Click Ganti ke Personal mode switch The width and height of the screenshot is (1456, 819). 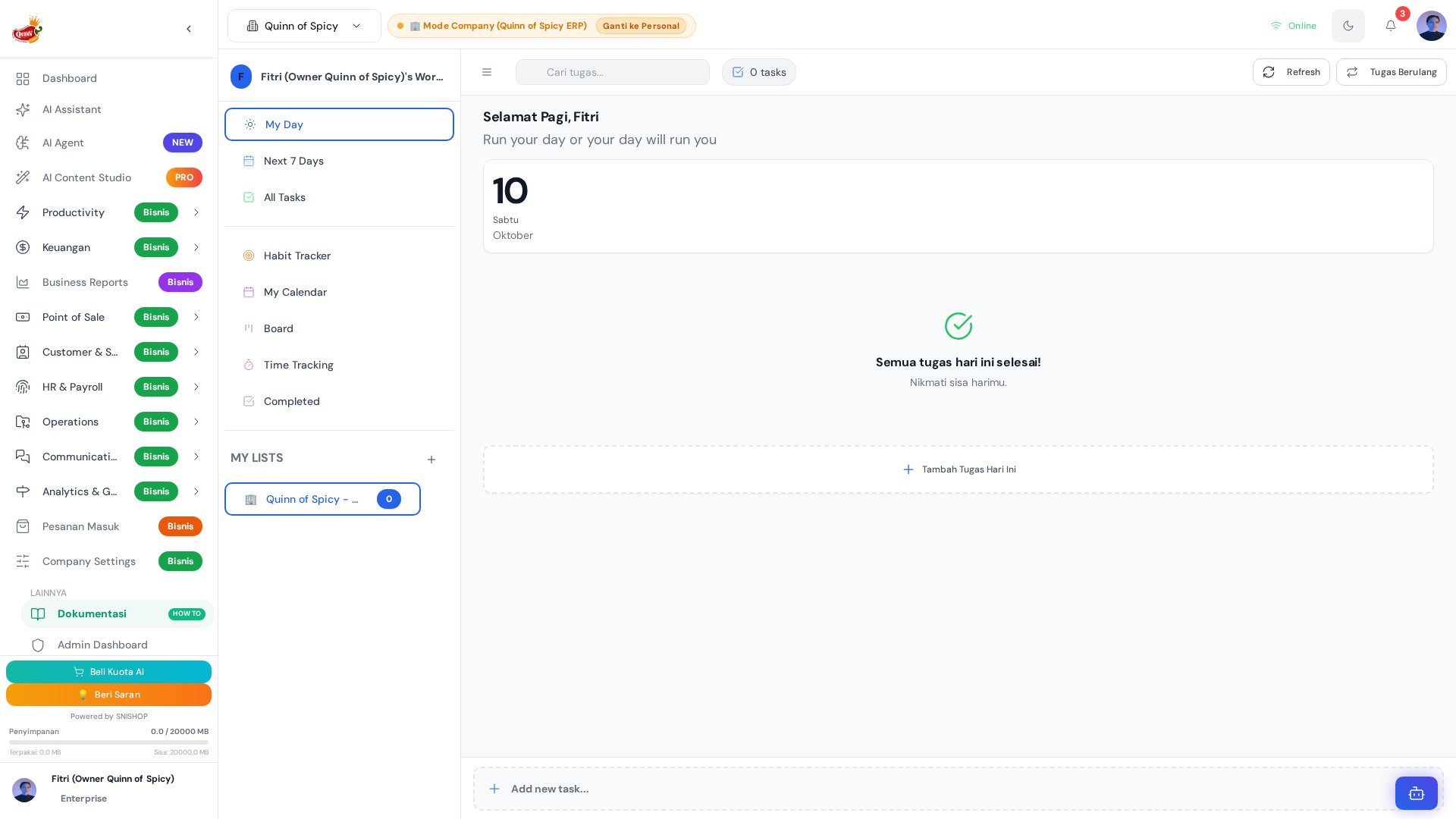pos(641,26)
